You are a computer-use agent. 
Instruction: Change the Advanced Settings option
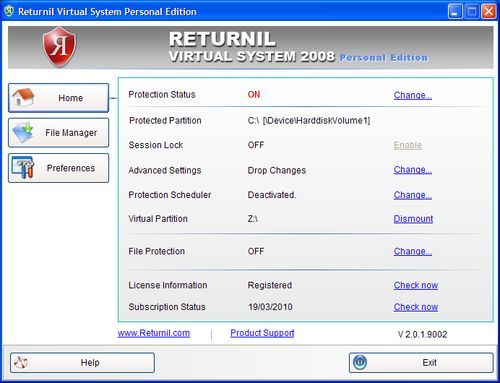413,170
